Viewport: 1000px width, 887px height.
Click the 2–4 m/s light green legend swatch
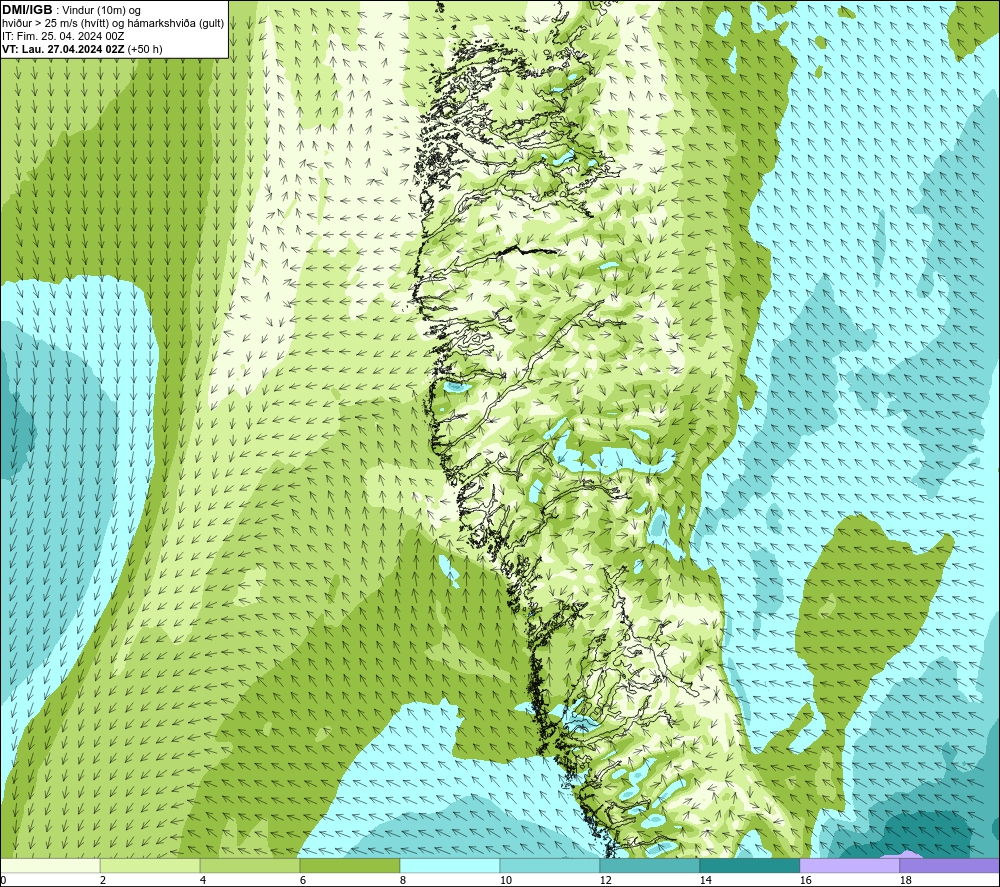point(150,865)
